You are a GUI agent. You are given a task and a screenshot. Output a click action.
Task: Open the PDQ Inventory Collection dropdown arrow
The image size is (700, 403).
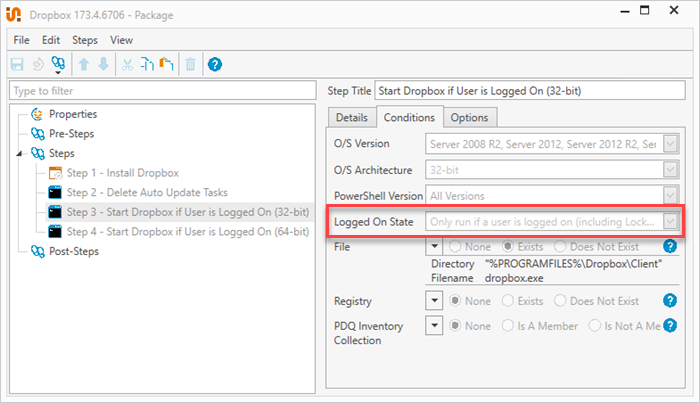point(434,326)
